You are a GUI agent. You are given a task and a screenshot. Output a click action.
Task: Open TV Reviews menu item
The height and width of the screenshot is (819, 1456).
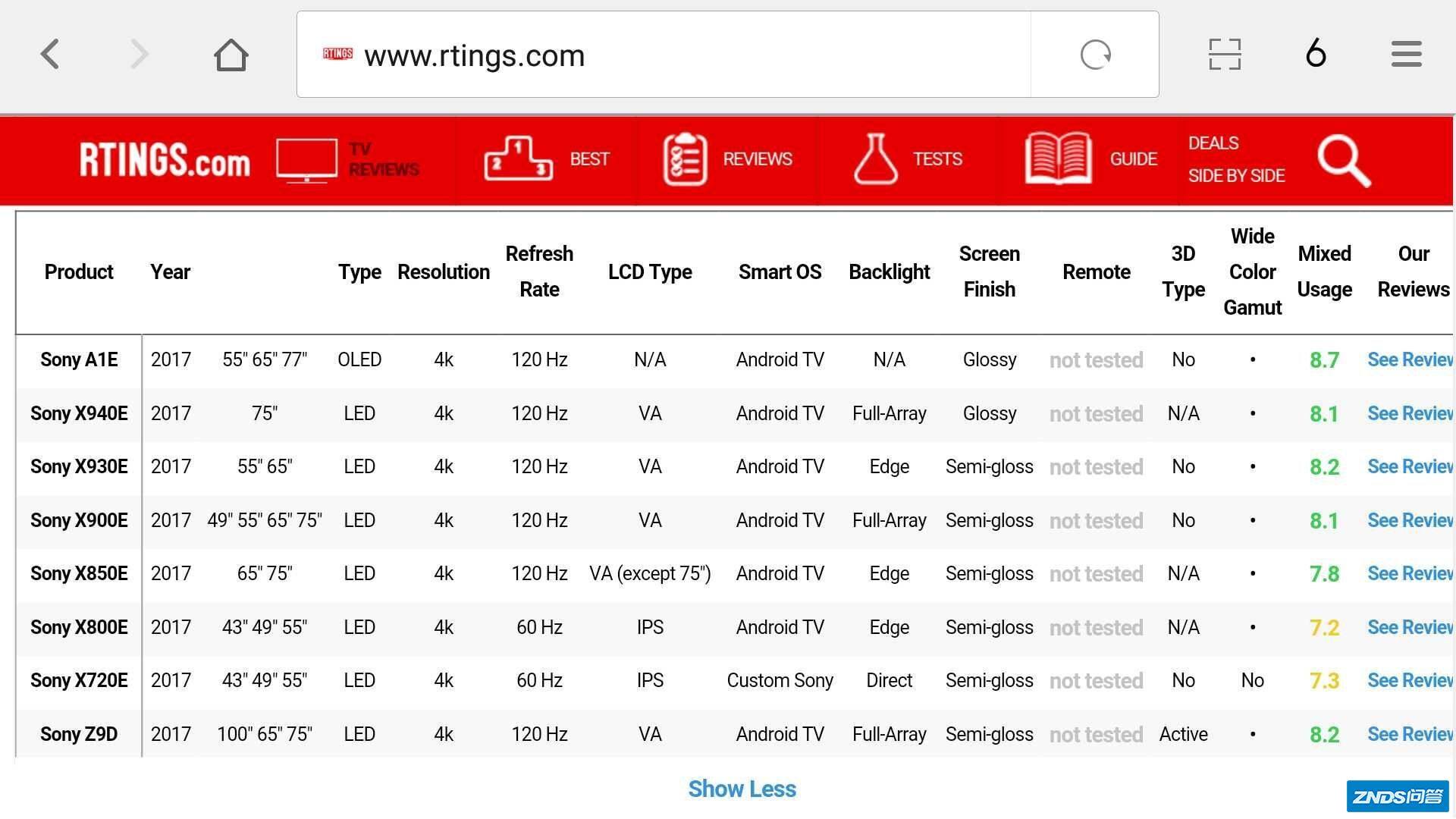click(x=384, y=159)
